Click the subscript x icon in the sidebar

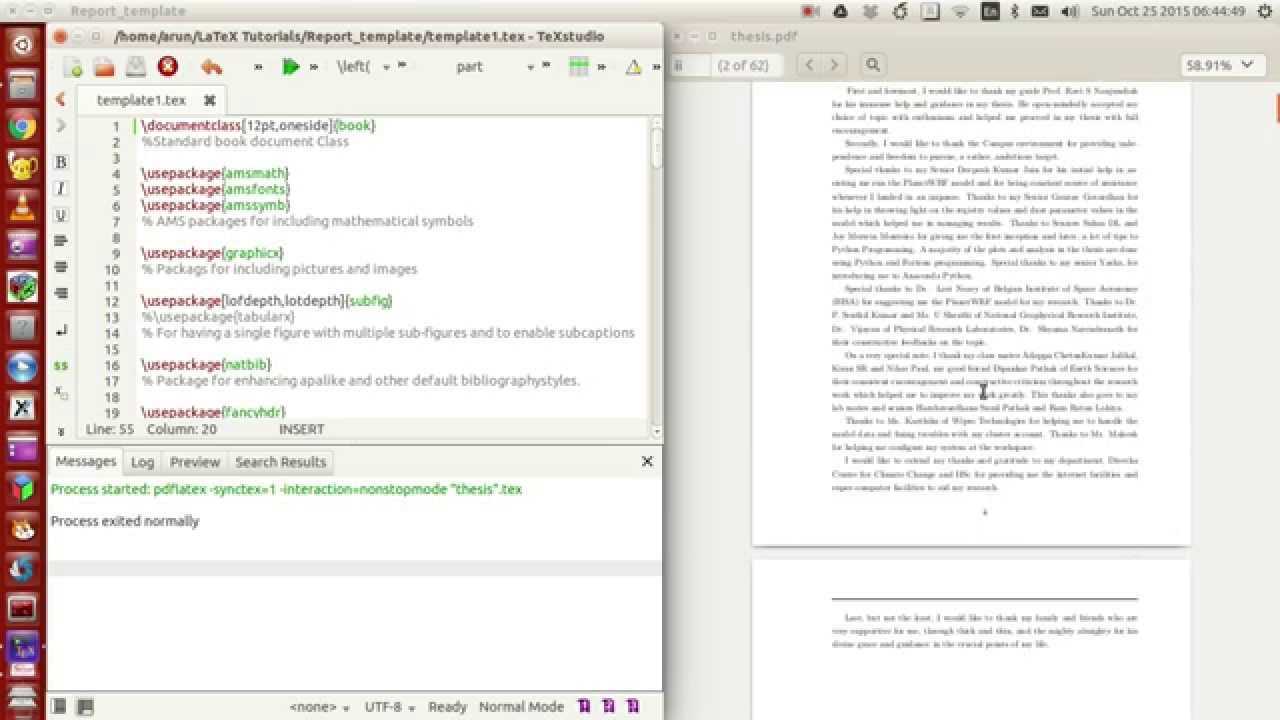61,393
